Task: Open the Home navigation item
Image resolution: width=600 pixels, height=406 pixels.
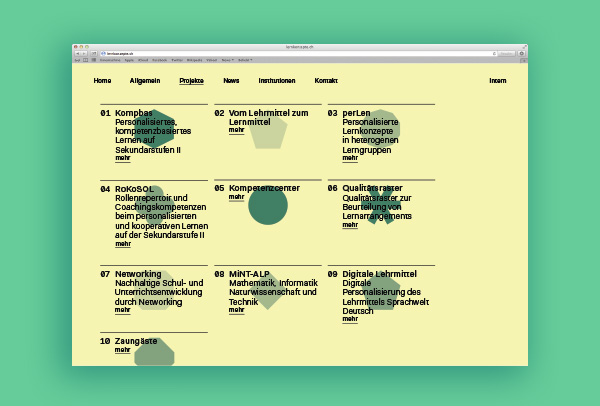Action: point(102,80)
